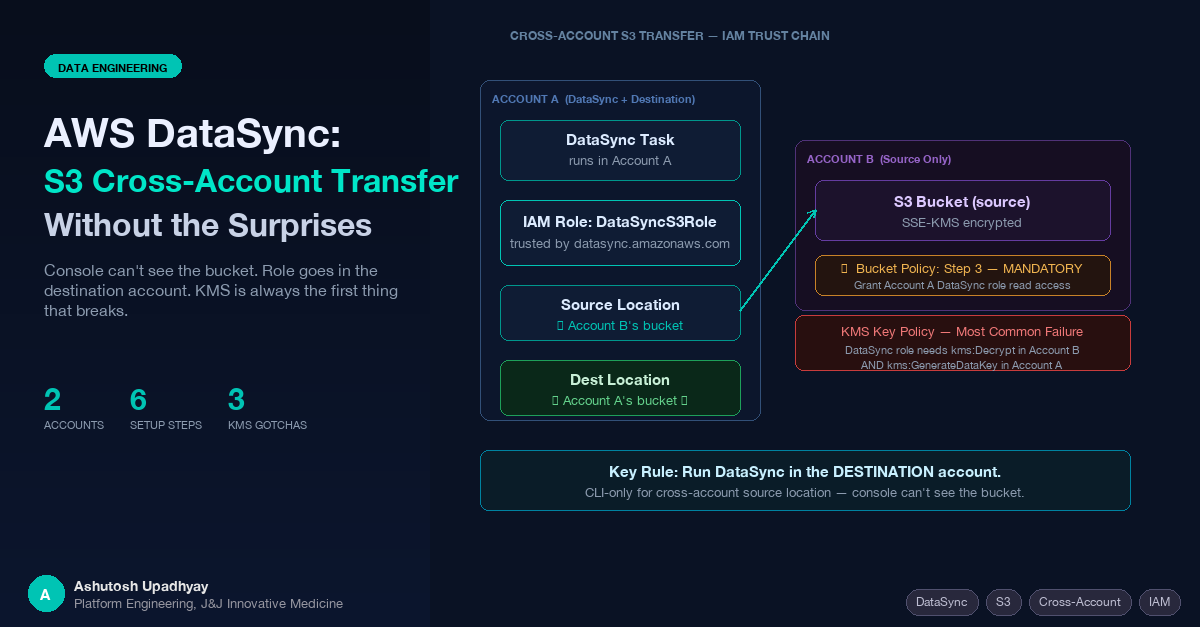Open the DataSync Task box

(x=620, y=150)
